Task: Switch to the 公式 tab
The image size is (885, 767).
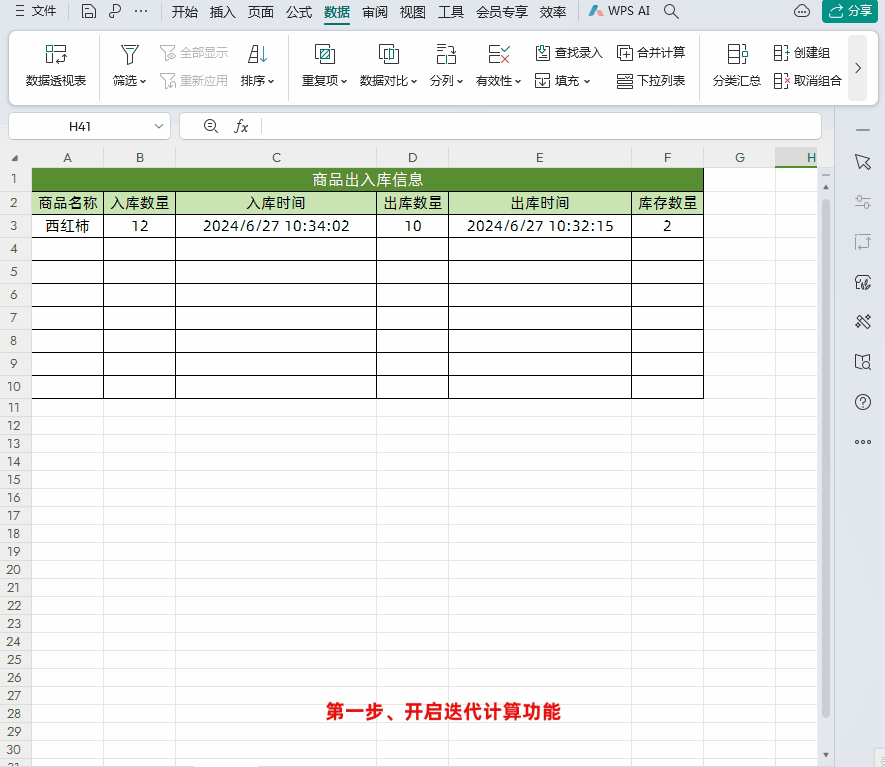Action: coord(299,12)
